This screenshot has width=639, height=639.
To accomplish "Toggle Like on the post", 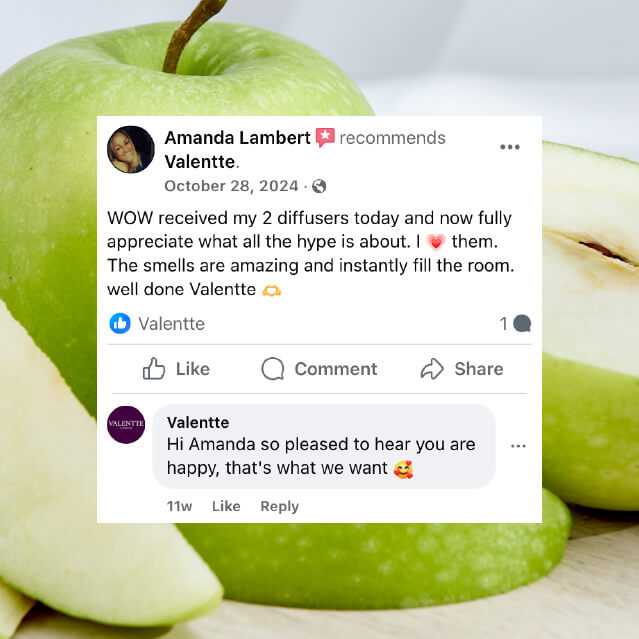I will click(176, 369).
